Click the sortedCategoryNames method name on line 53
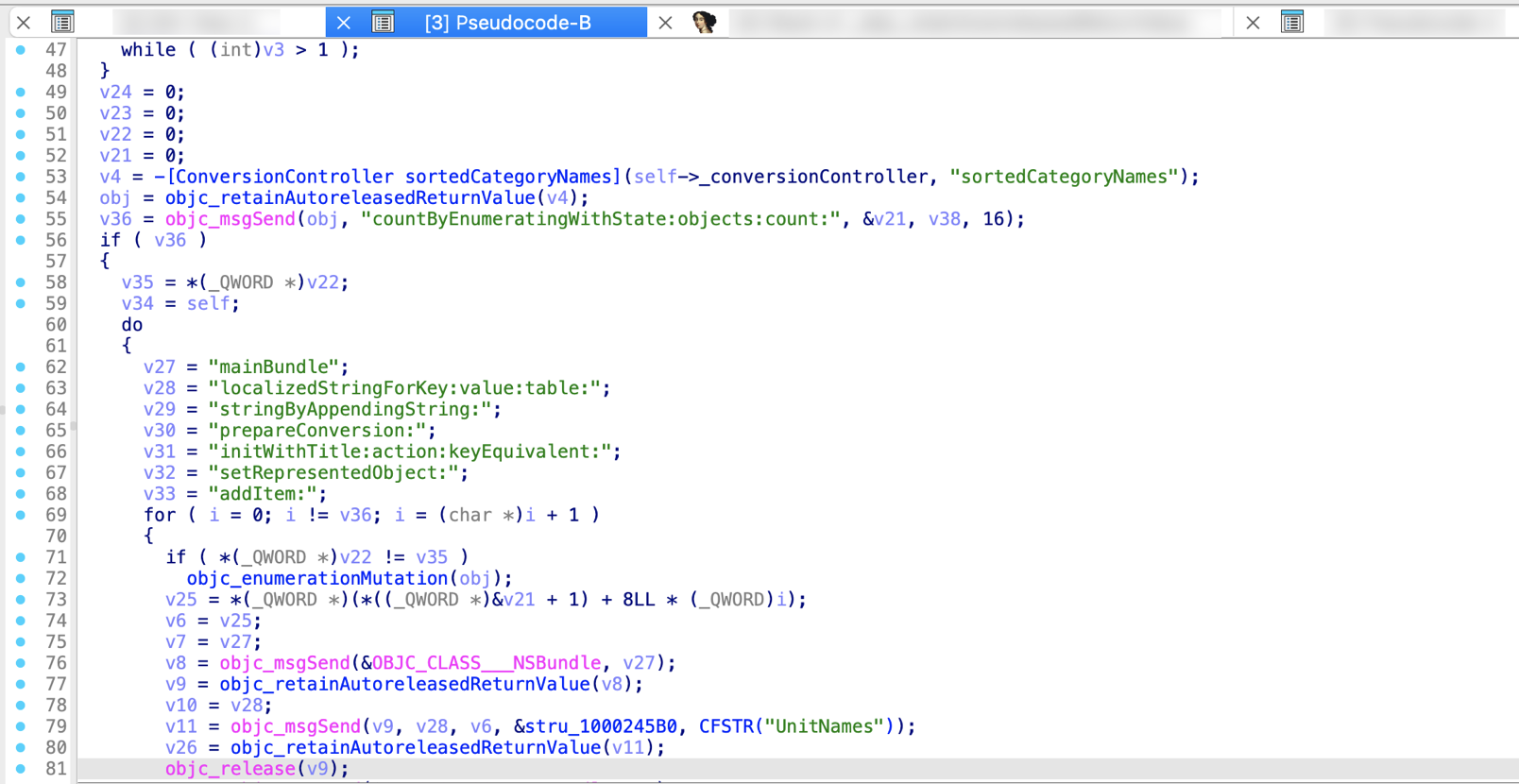The width and height of the screenshot is (1519, 784). point(508,177)
